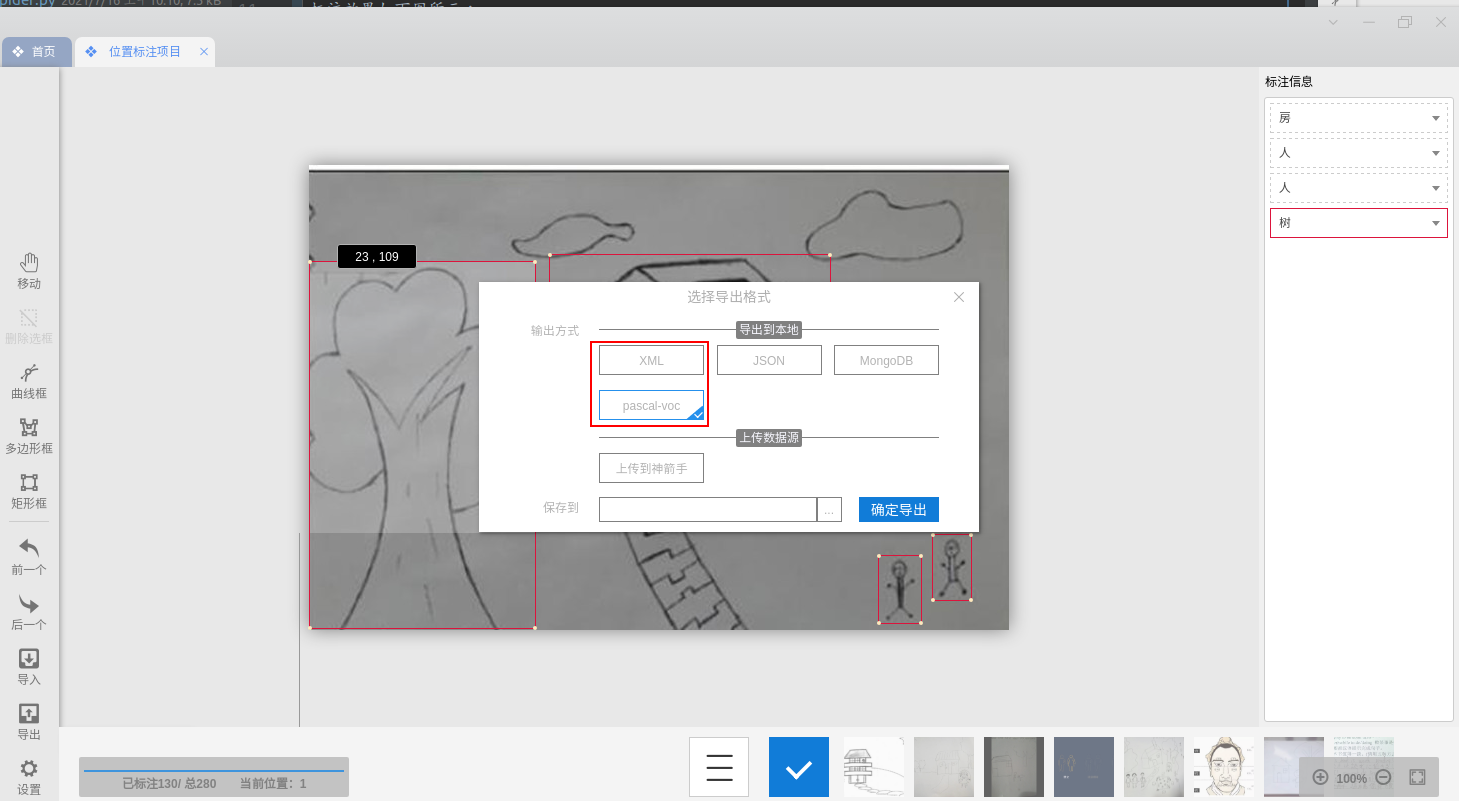Click the 当前位置: 1 status text
Image resolution: width=1459 pixels, height=801 pixels.
click(273, 784)
